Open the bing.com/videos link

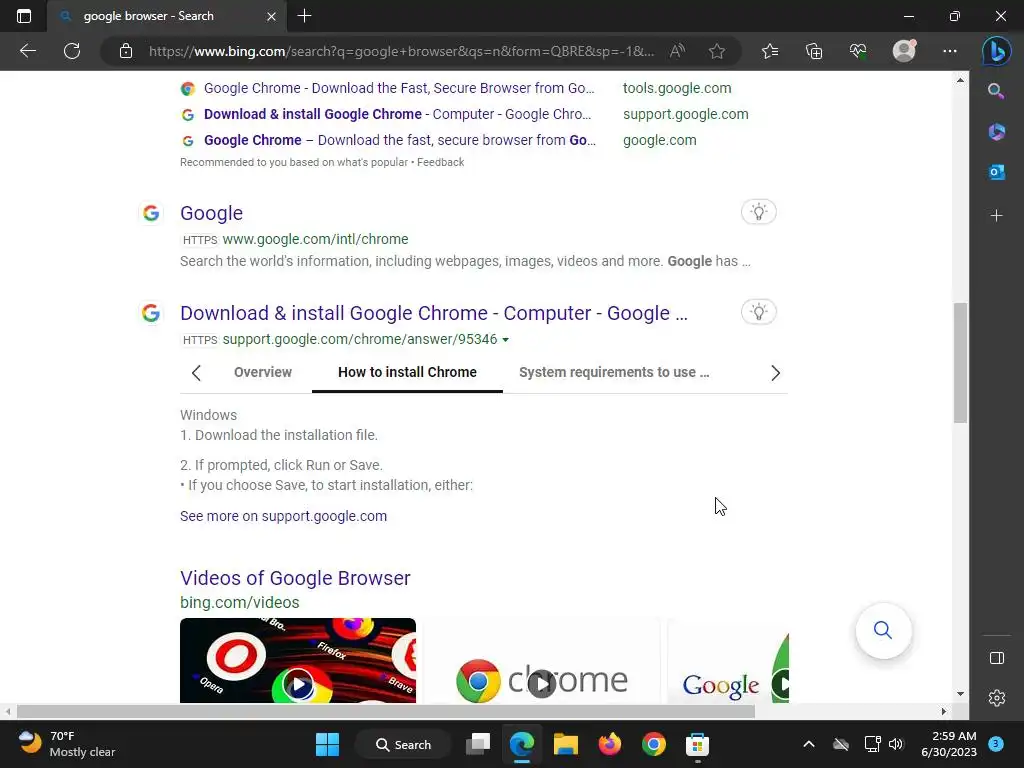click(x=240, y=602)
